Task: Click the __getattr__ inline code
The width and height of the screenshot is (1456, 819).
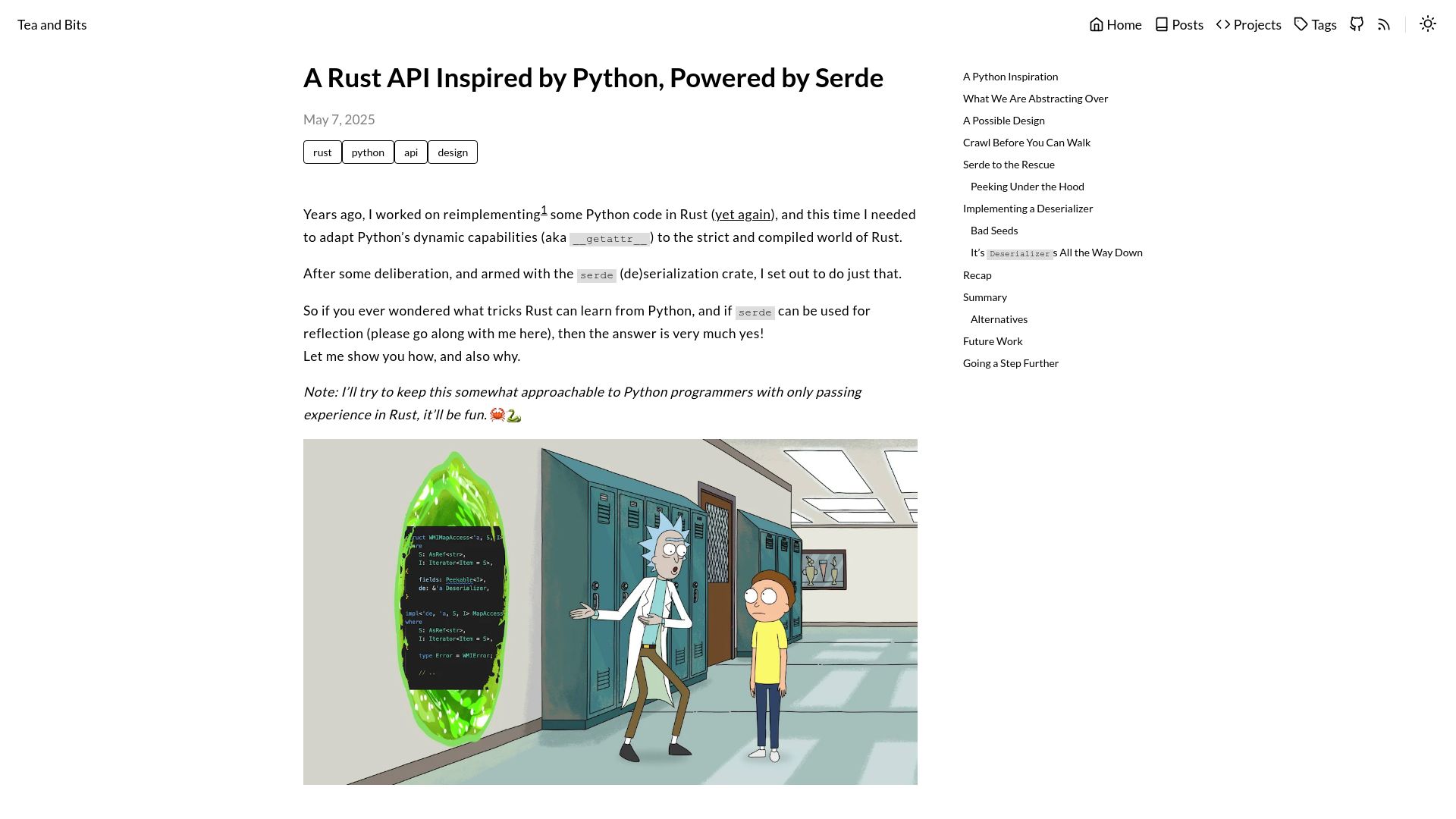Action: 610,239
